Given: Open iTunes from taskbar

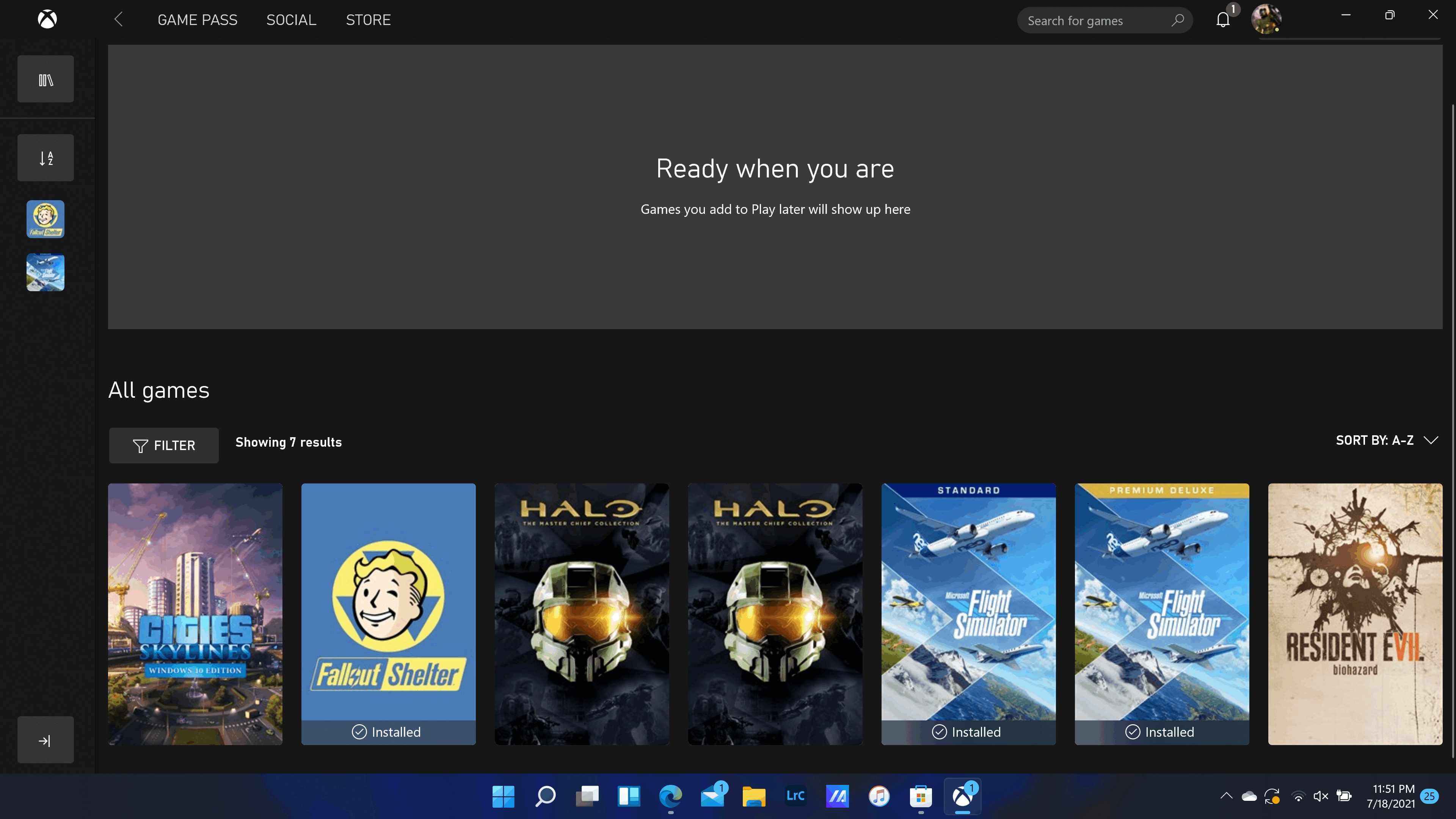Looking at the screenshot, I should (879, 796).
